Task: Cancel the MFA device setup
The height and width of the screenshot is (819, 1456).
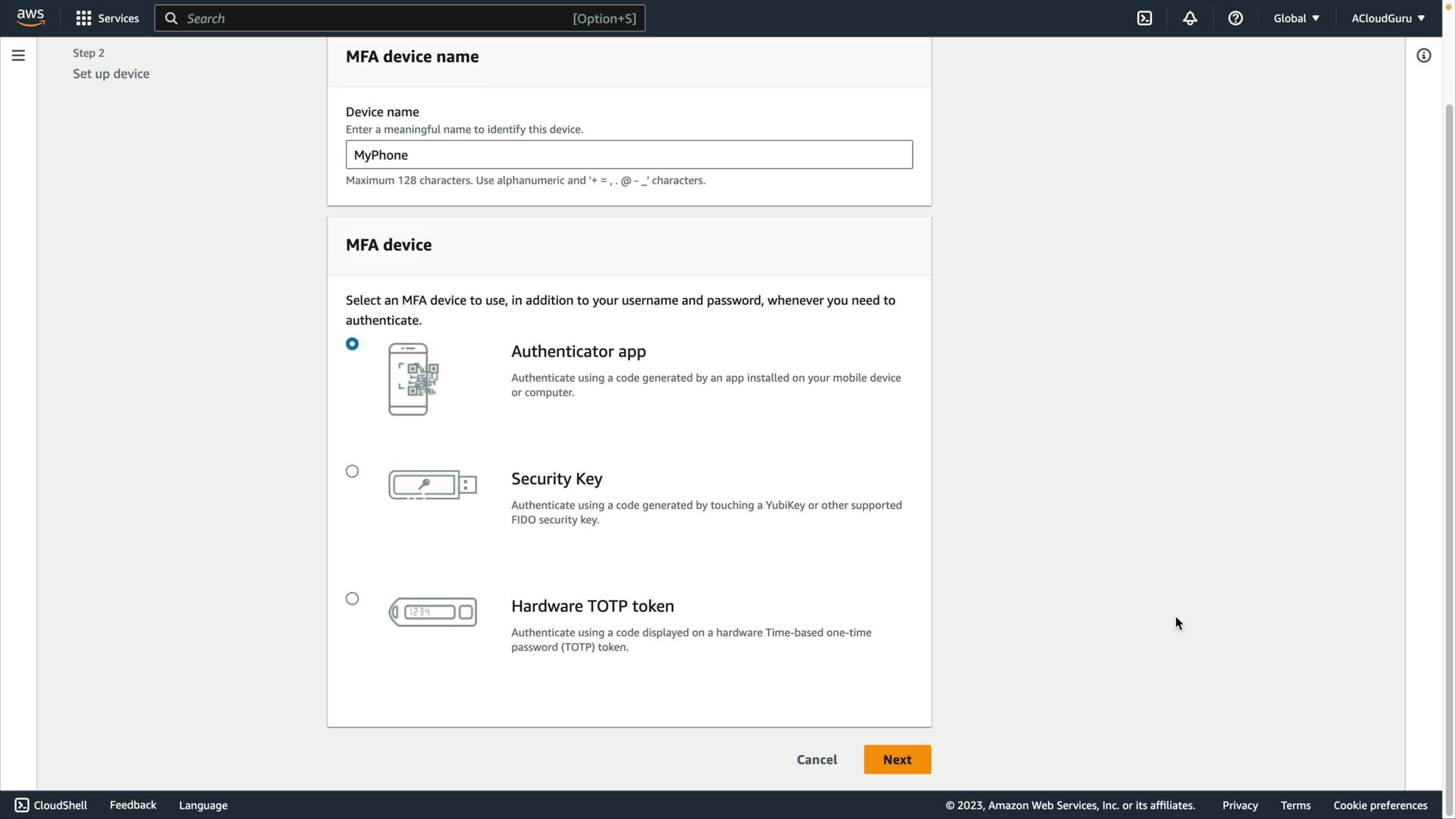Action: [817, 760]
